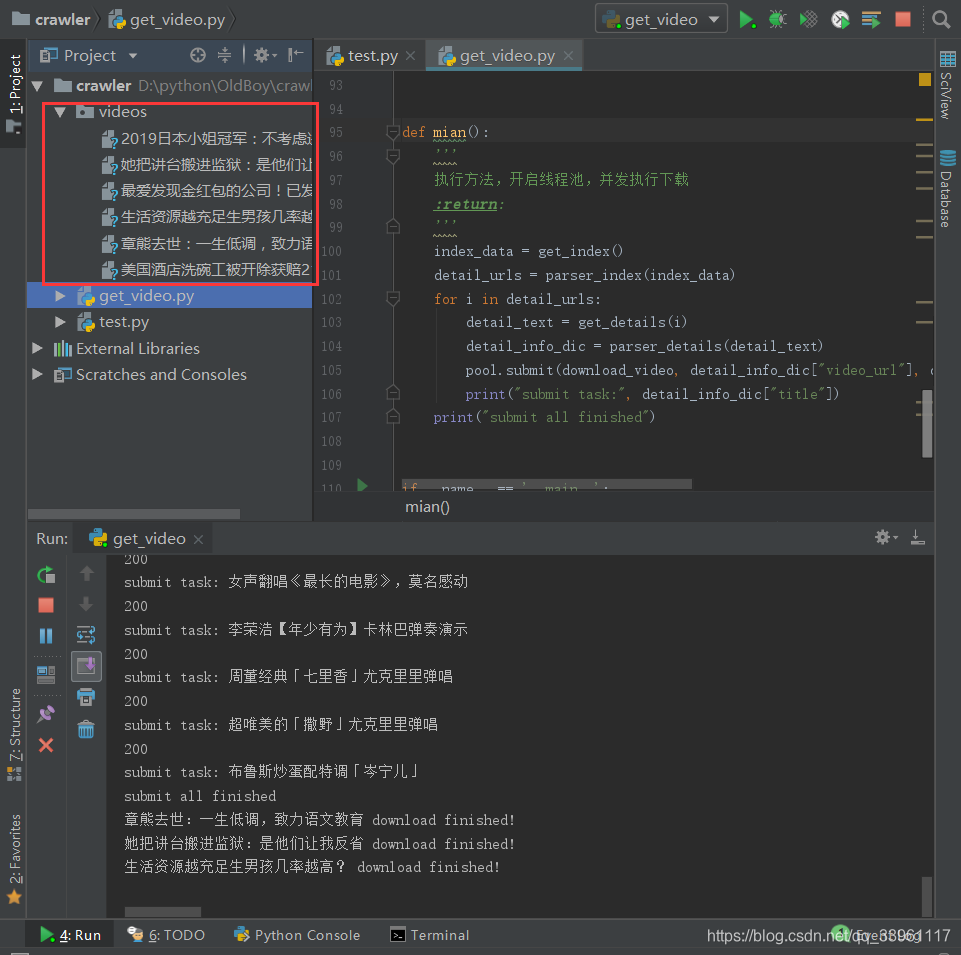
Task: Close Run panel with red X
Action: (x=46, y=745)
